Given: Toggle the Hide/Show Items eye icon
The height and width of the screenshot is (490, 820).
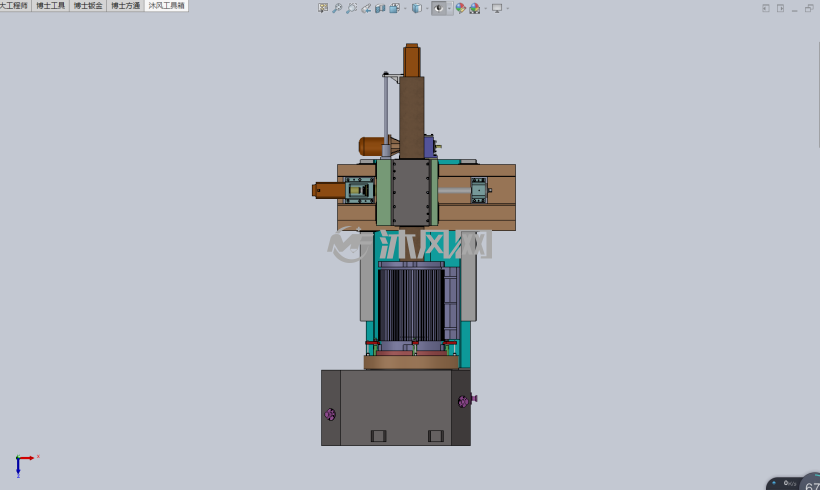Looking at the screenshot, I should (438, 8).
